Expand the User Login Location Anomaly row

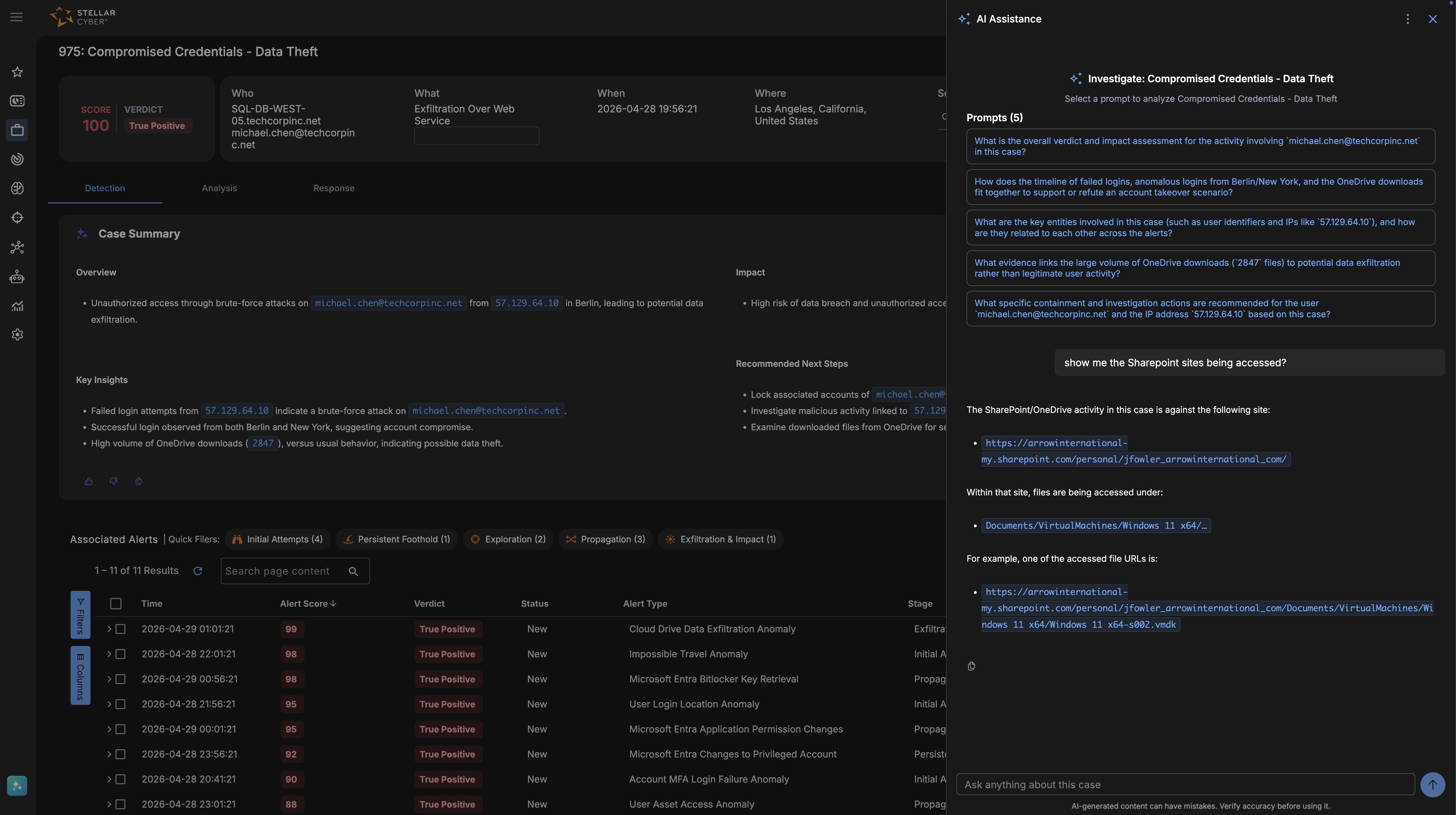(x=109, y=704)
